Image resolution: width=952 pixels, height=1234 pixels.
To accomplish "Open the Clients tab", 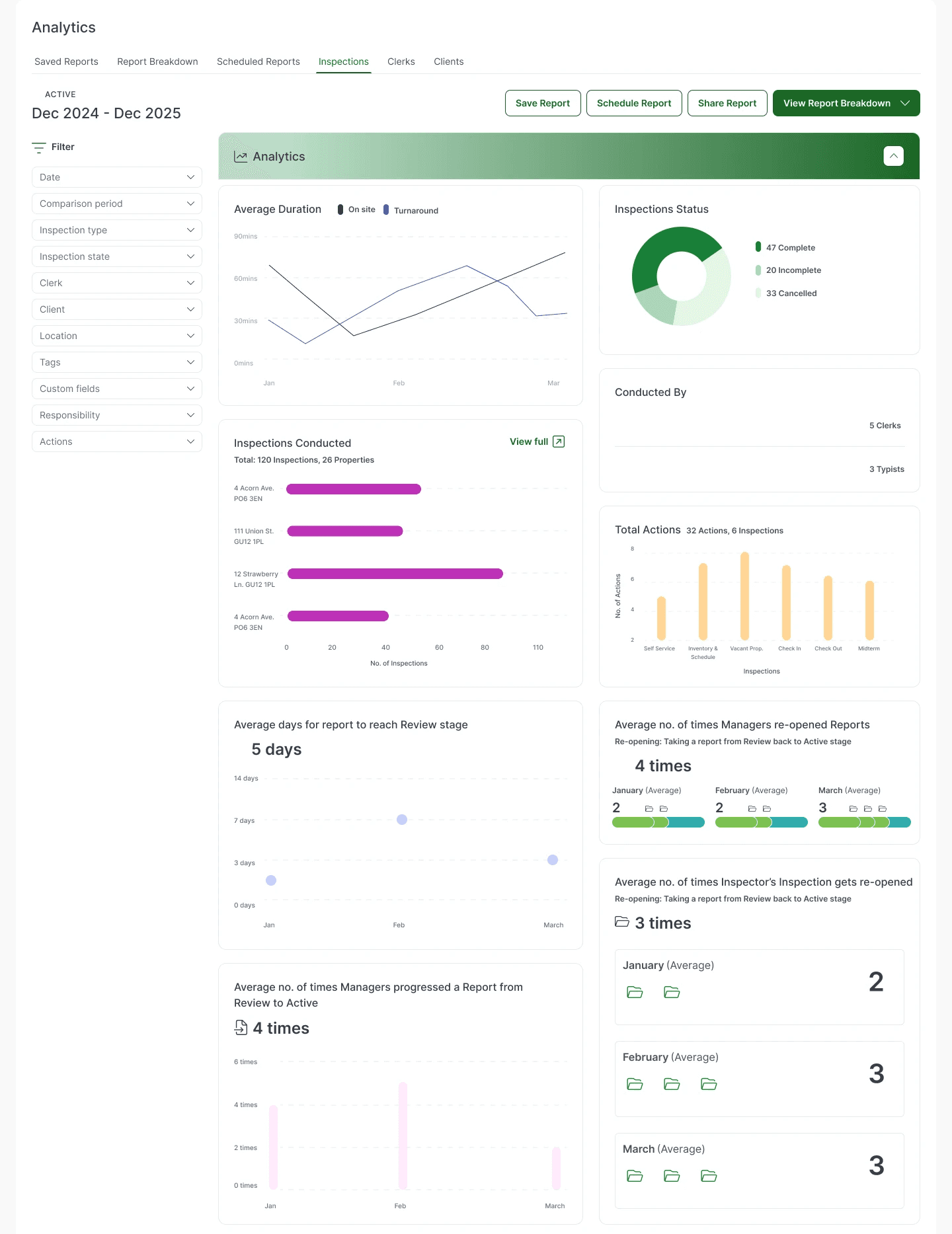I will 449,61.
